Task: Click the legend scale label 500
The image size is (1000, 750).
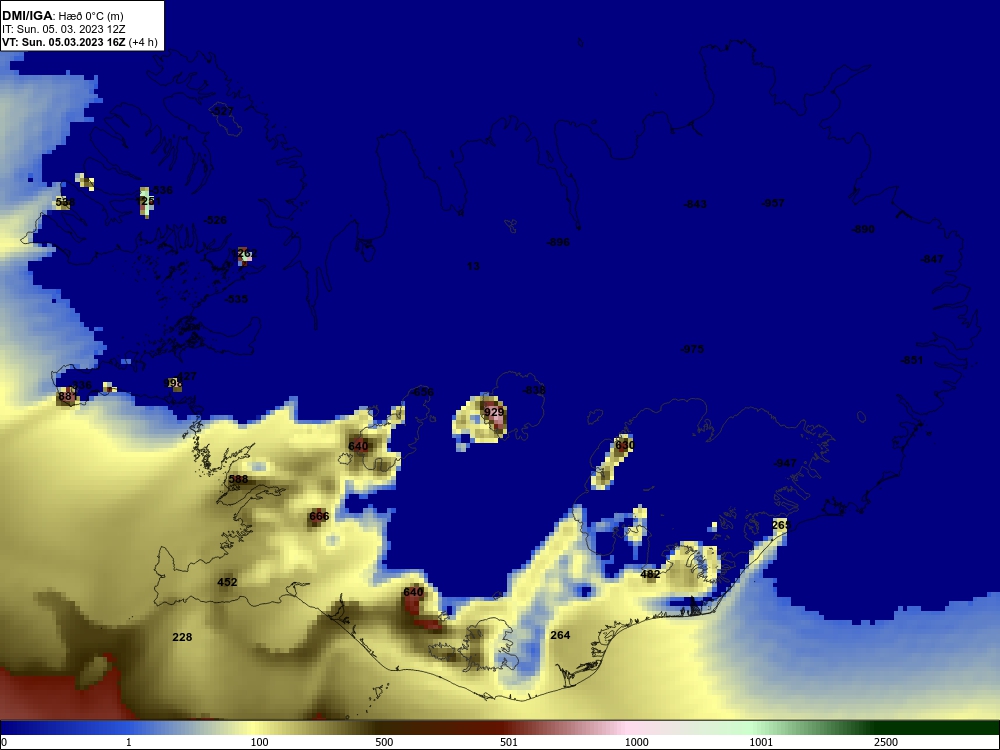Action: click(384, 742)
